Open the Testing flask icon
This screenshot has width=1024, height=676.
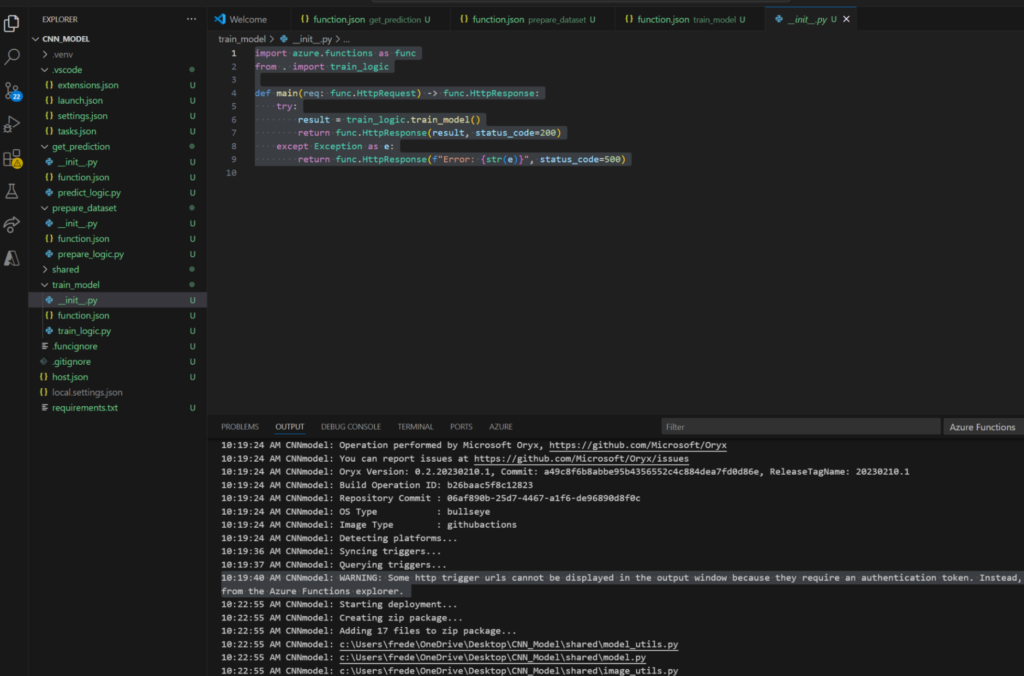pyautogui.click(x=12, y=191)
